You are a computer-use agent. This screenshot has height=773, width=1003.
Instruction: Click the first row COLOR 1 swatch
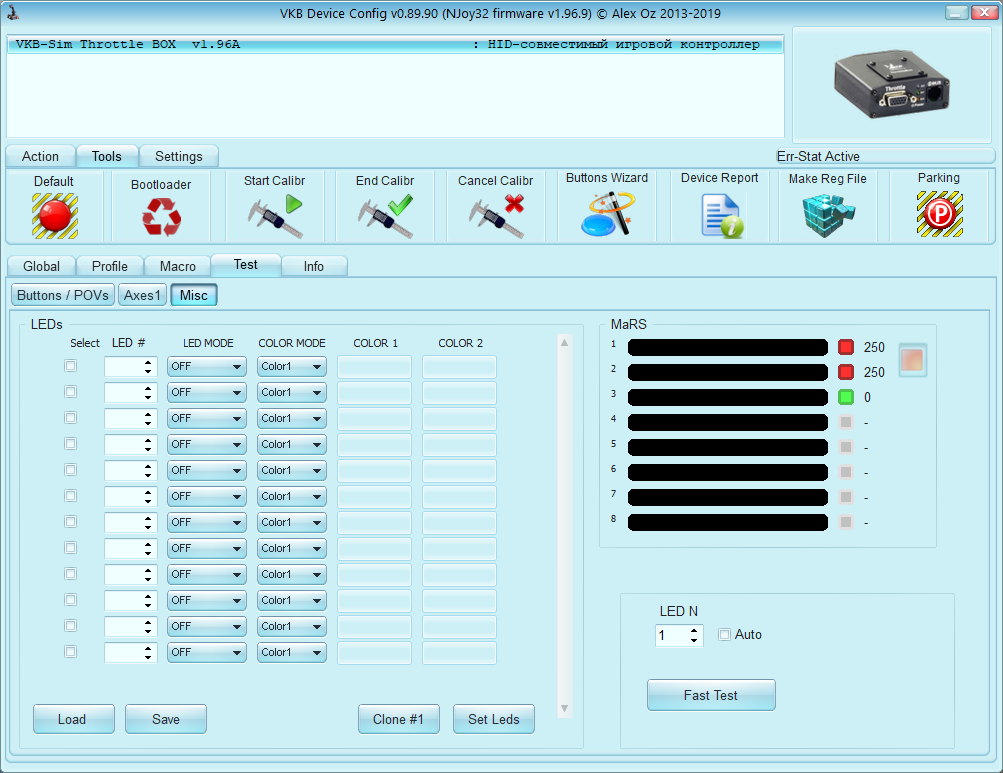point(374,366)
